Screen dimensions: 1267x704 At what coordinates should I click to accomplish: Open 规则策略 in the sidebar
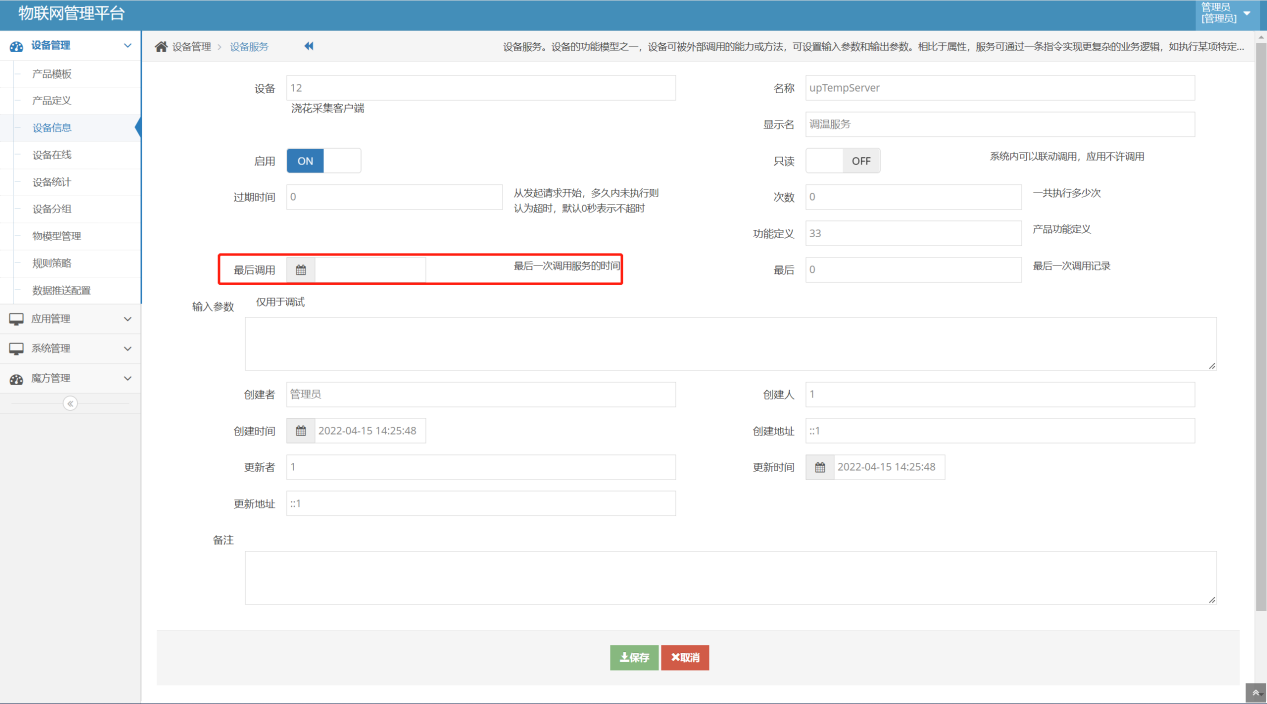coord(52,263)
